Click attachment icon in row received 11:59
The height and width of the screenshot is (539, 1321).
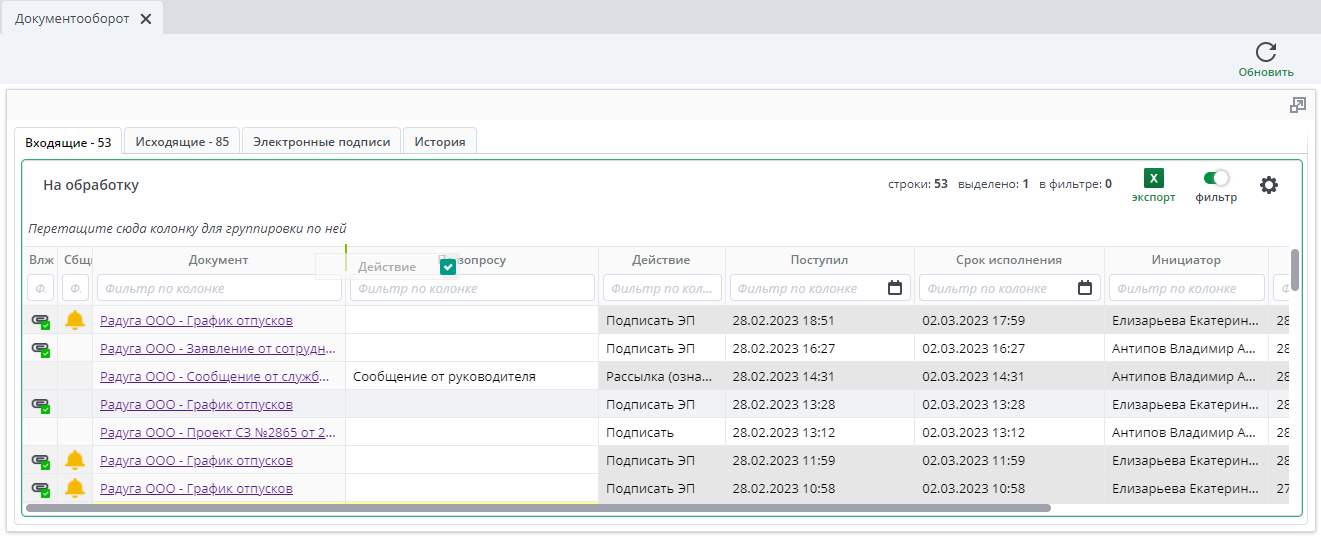(40, 461)
